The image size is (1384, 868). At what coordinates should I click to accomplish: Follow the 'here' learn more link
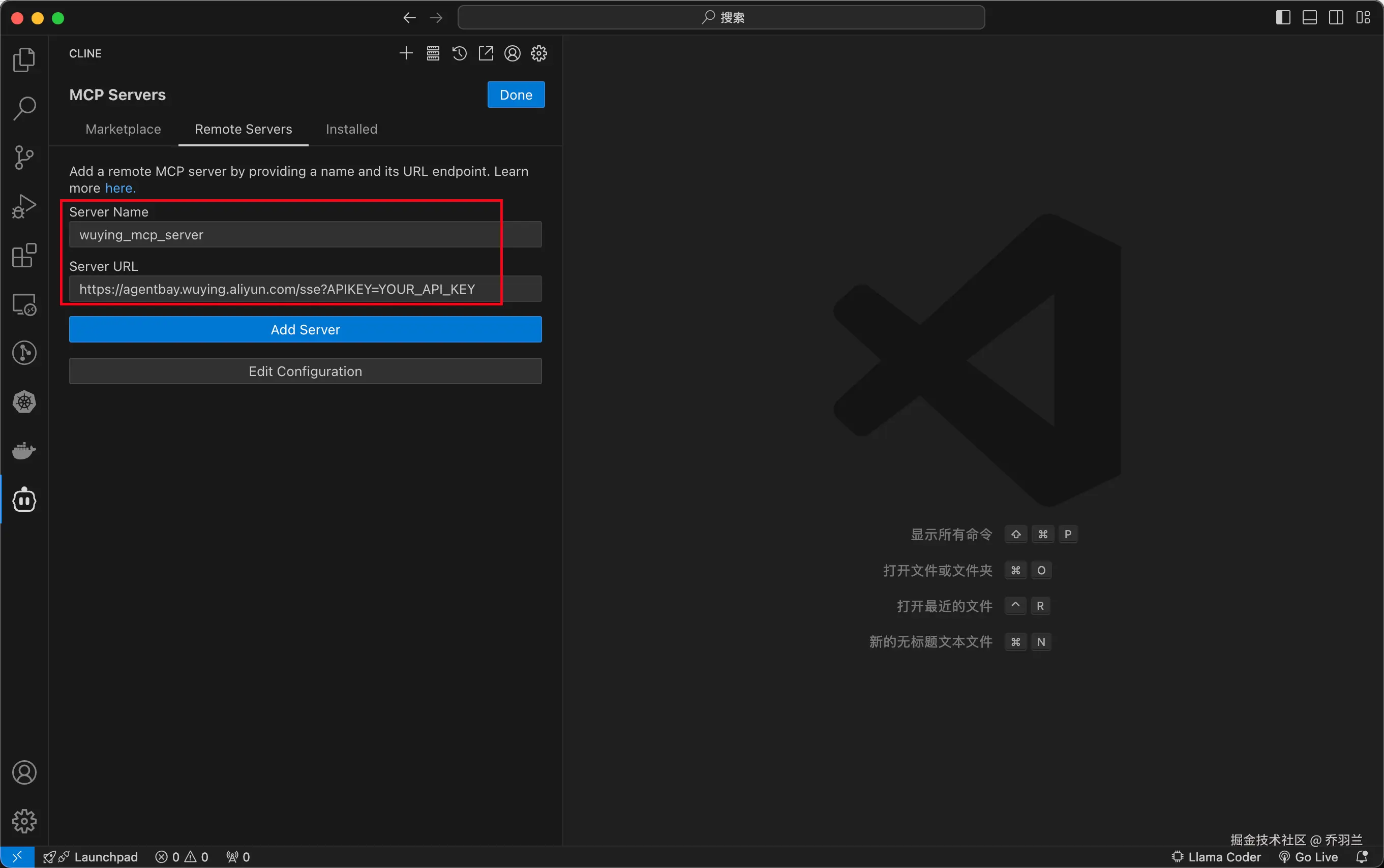(119, 189)
